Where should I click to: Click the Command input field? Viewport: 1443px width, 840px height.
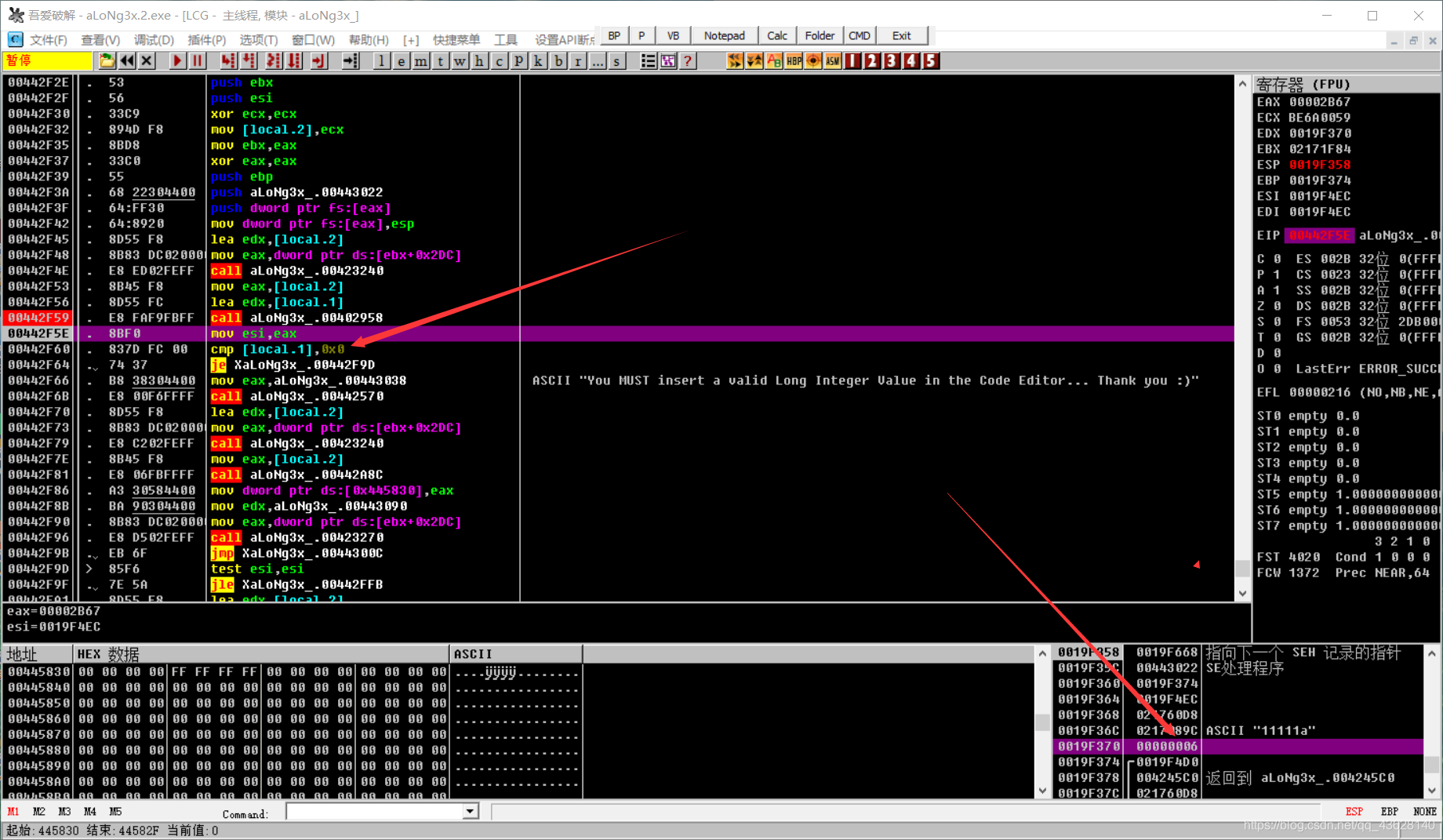pos(374,812)
